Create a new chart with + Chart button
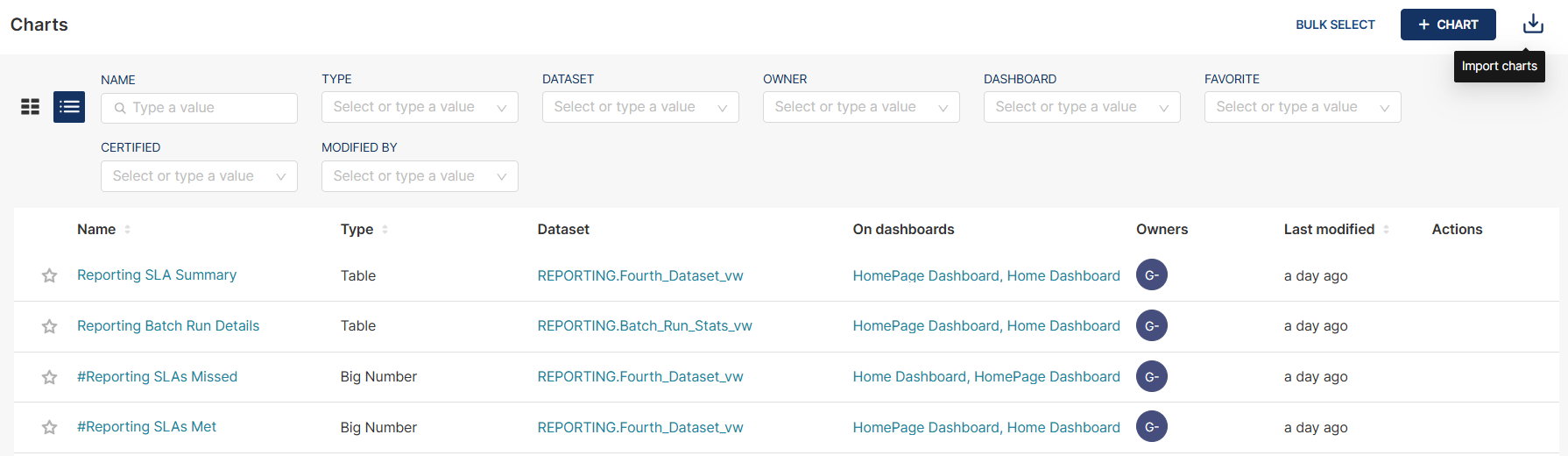The height and width of the screenshot is (456, 1568). tap(1447, 25)
